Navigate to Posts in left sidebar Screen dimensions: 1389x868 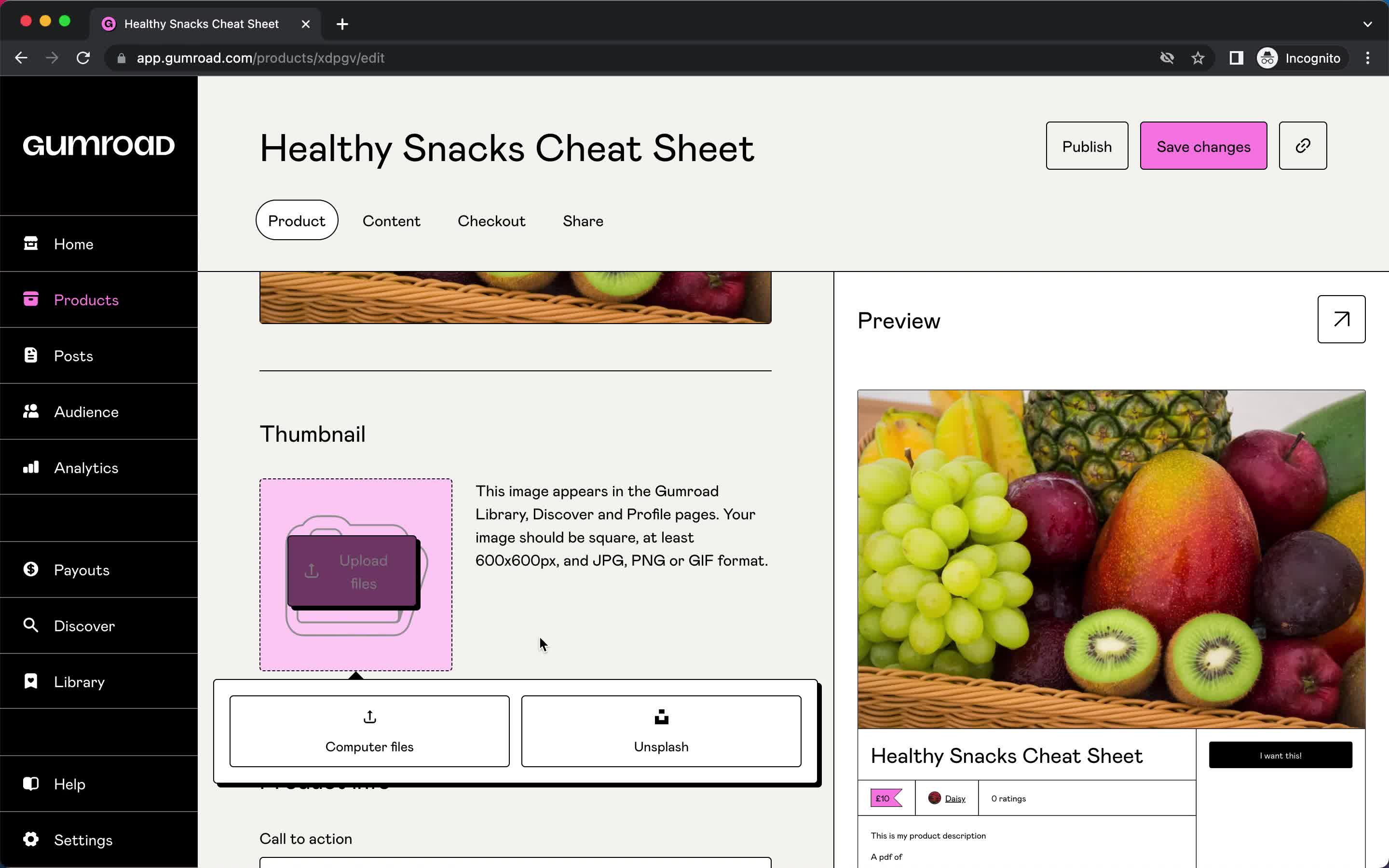[x=73, y=355]
